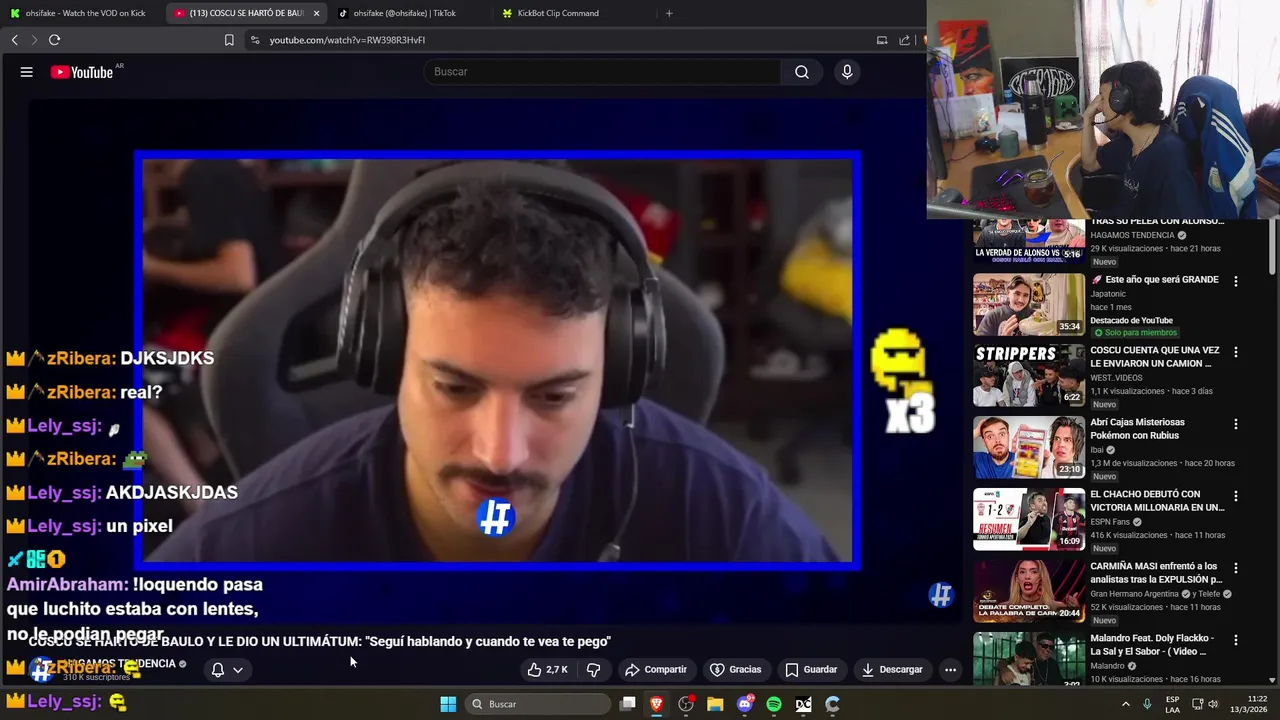
Task: Open options for CARMIÑA MASI video
Action: pyautogui.click(x=1236, y=568)
